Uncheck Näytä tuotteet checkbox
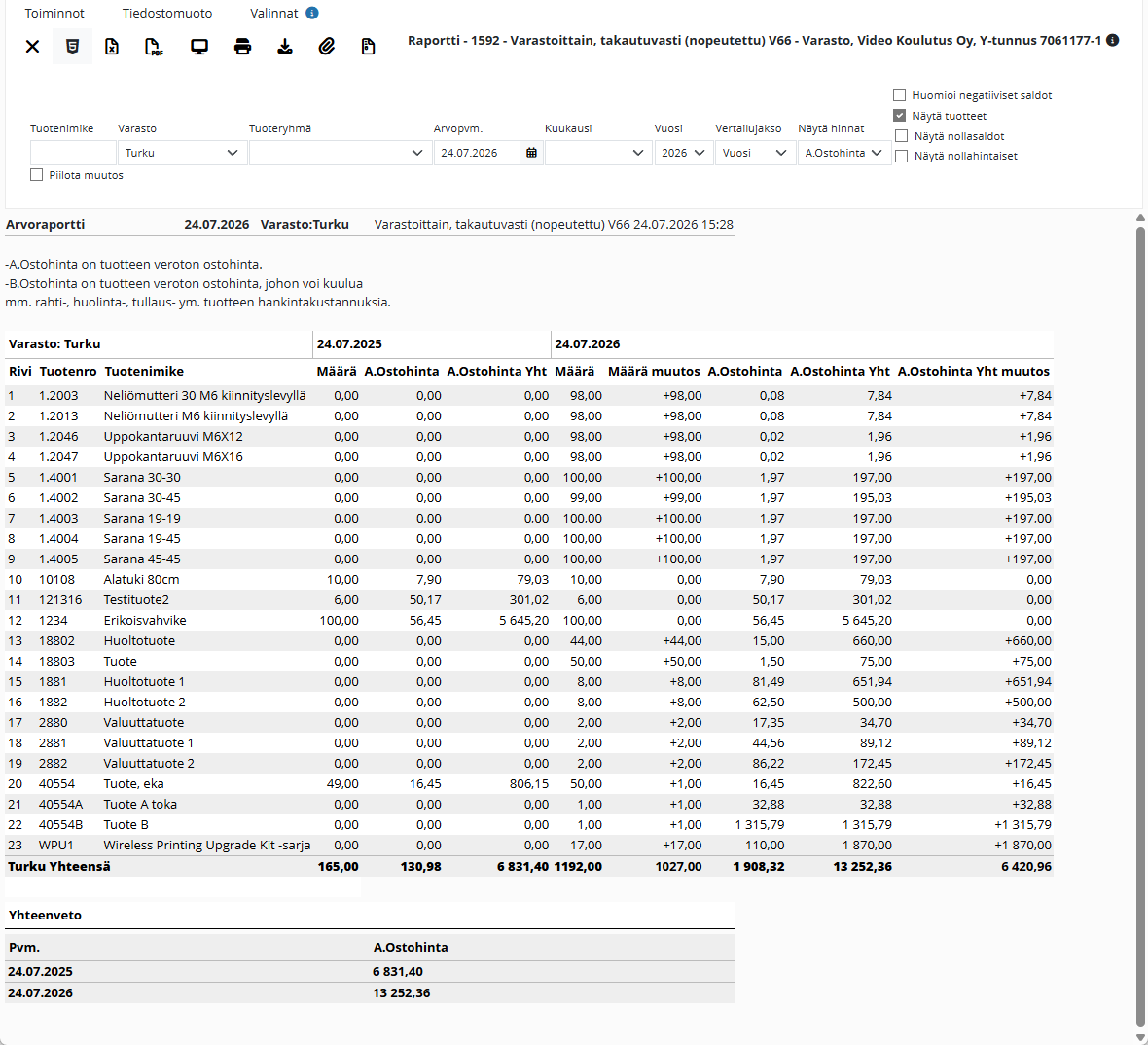Image resolution: width=1148 pixels, height=1045 pixels. coord(899,116)
